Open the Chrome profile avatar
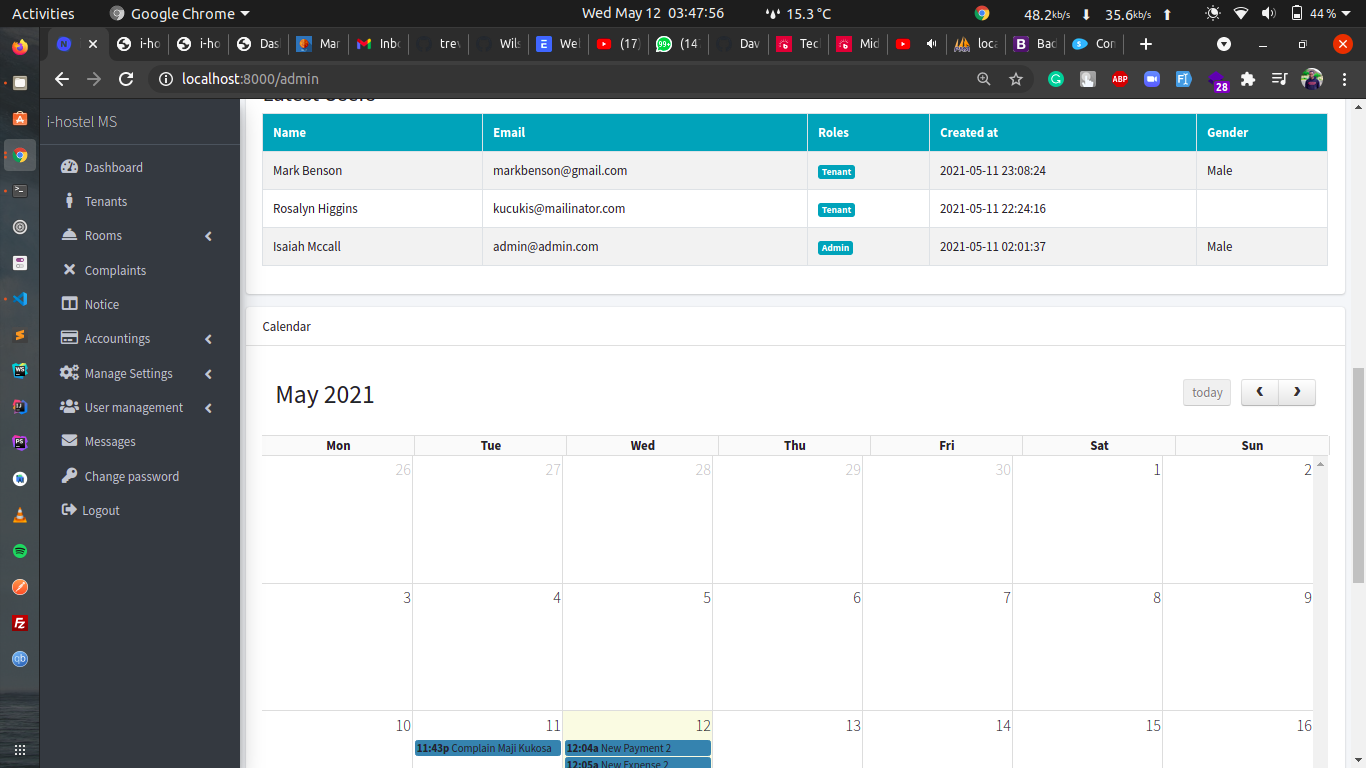 (1312, 79)
